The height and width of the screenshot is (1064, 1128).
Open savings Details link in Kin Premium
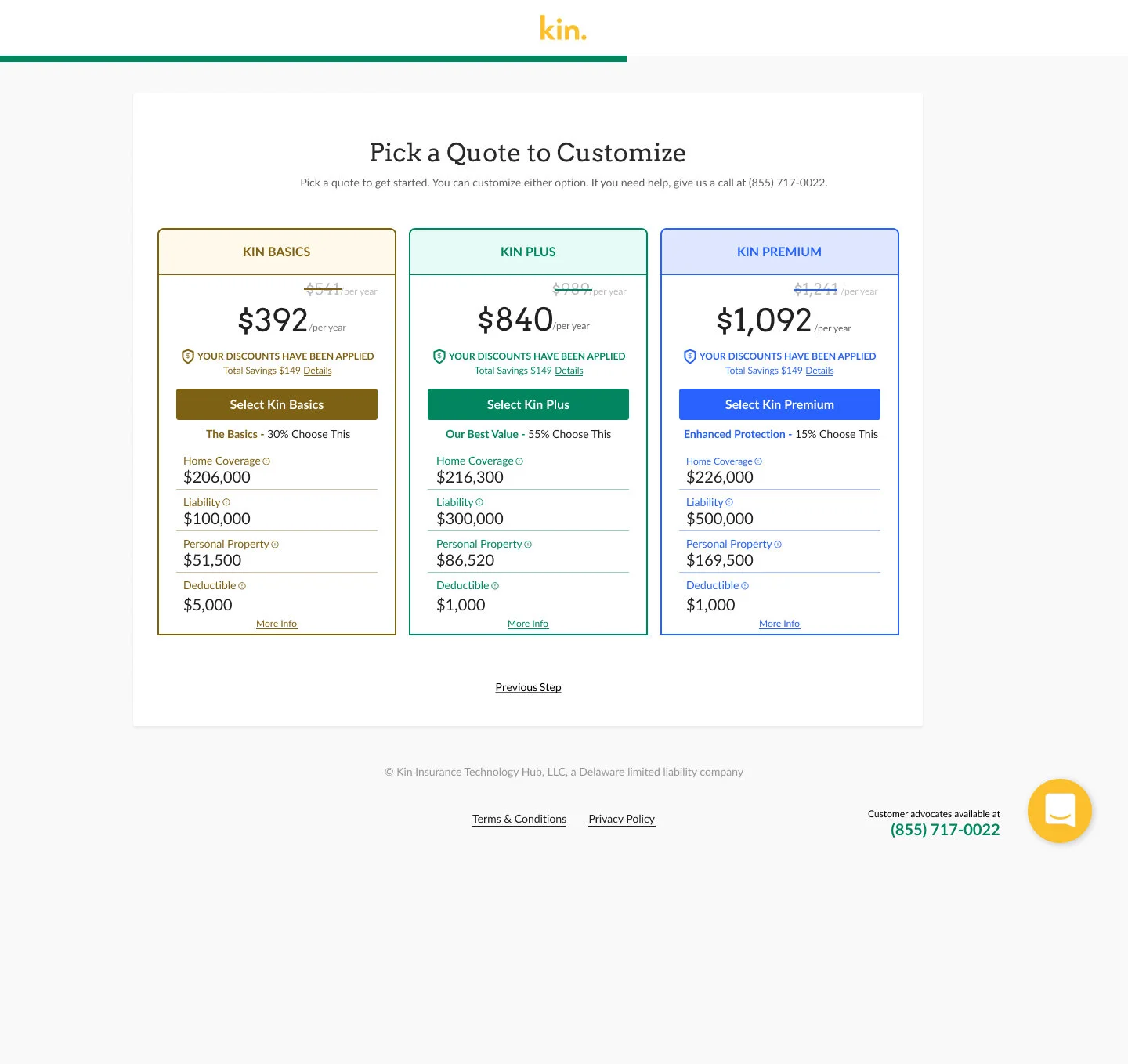click(819, 371)
